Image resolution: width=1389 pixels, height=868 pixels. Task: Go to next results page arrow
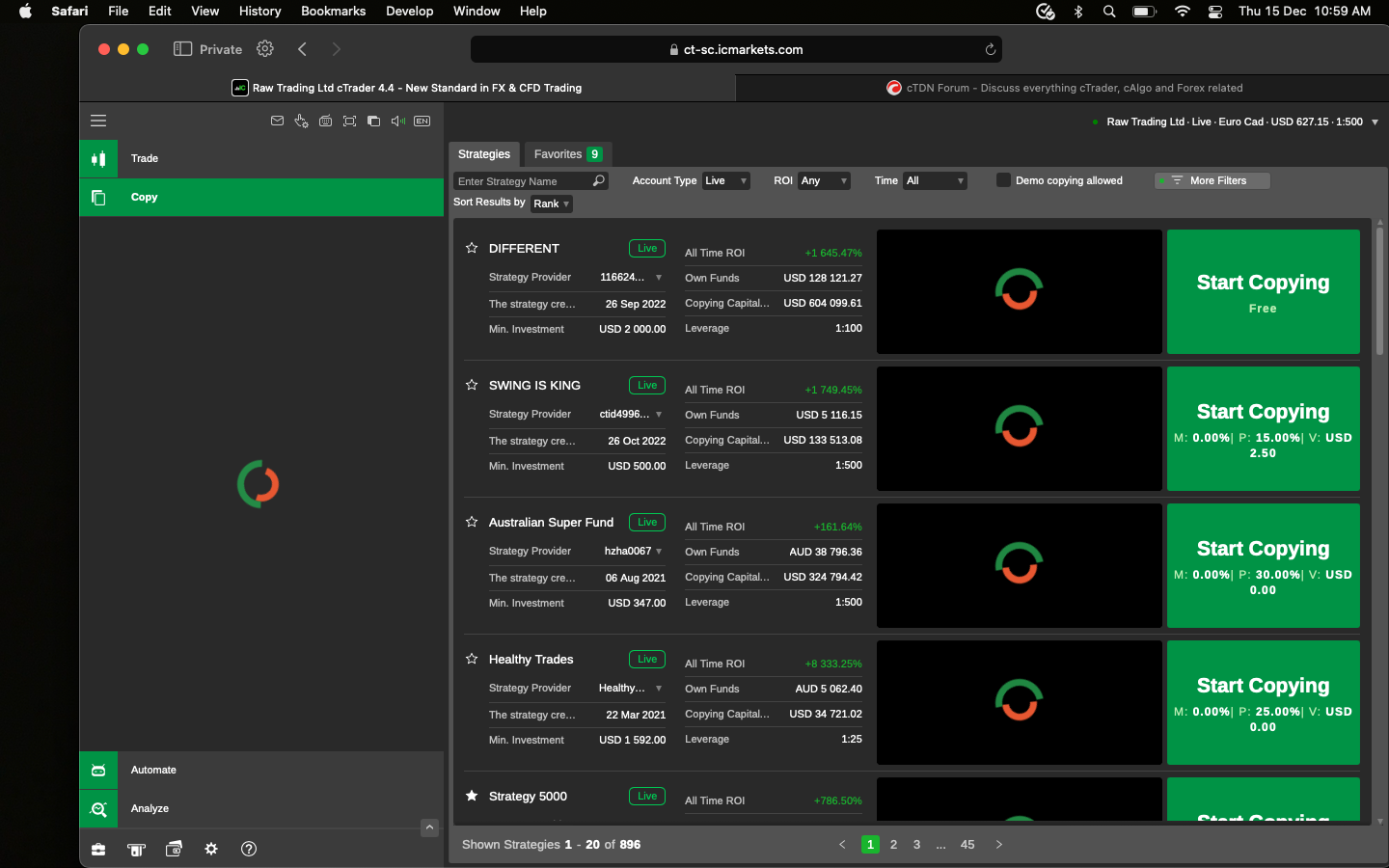[x=999, y=845]
